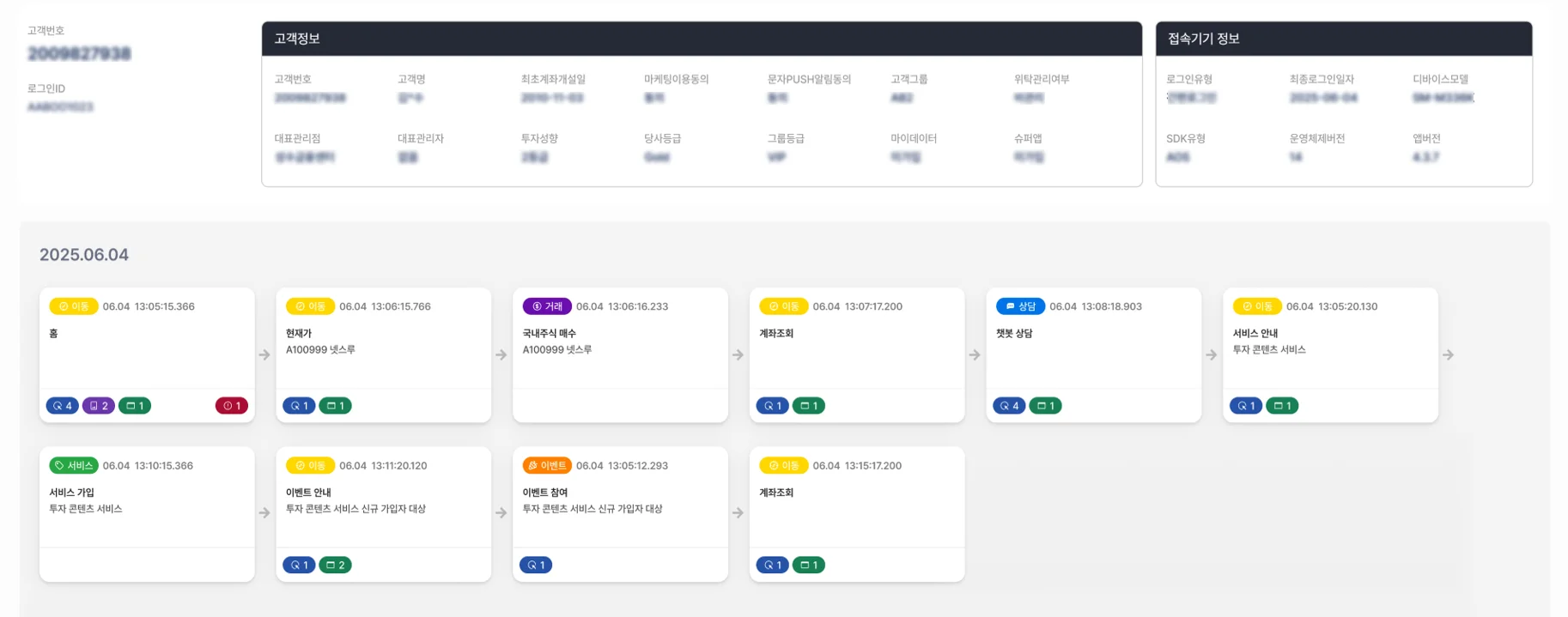Click the blue 상담 tag on 챗봇 상담

tap(1020, 306)
